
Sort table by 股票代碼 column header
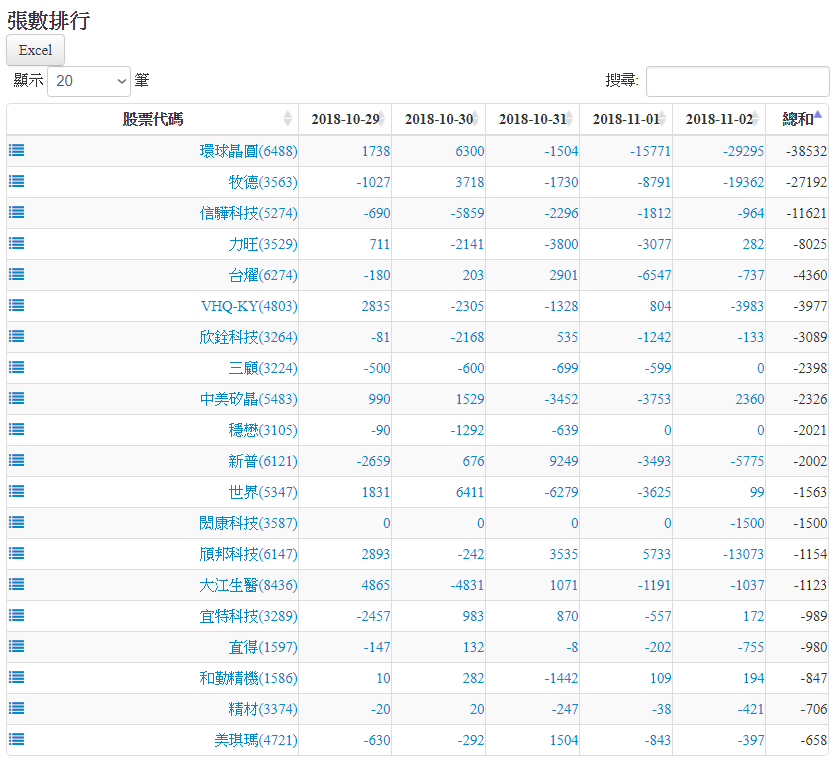click(x=152, y=119)
